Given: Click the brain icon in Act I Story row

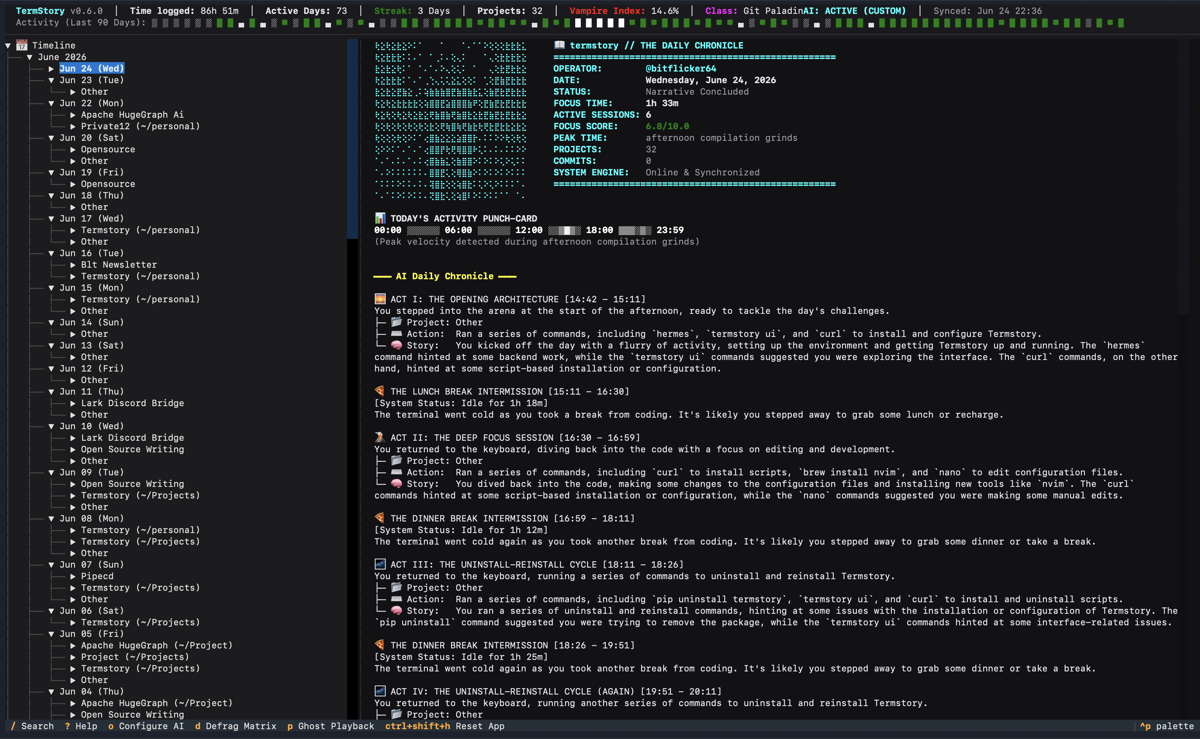Looking at the screenshot, I should point(397,345).
